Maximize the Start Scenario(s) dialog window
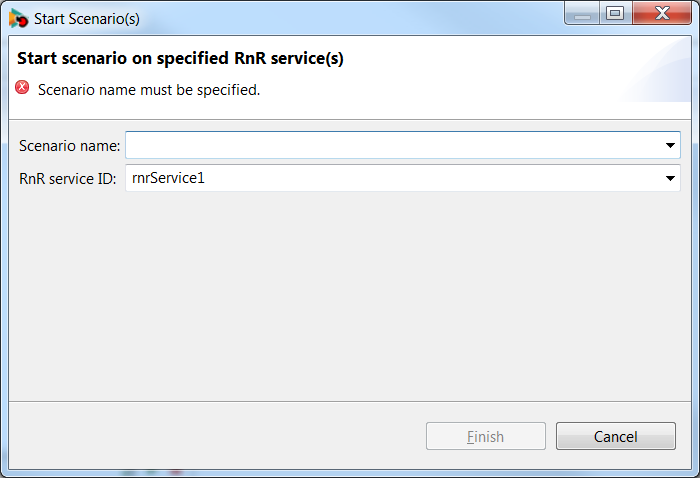Image resolution: width=700 pixels, height=478 pixels. coord(615,13)
